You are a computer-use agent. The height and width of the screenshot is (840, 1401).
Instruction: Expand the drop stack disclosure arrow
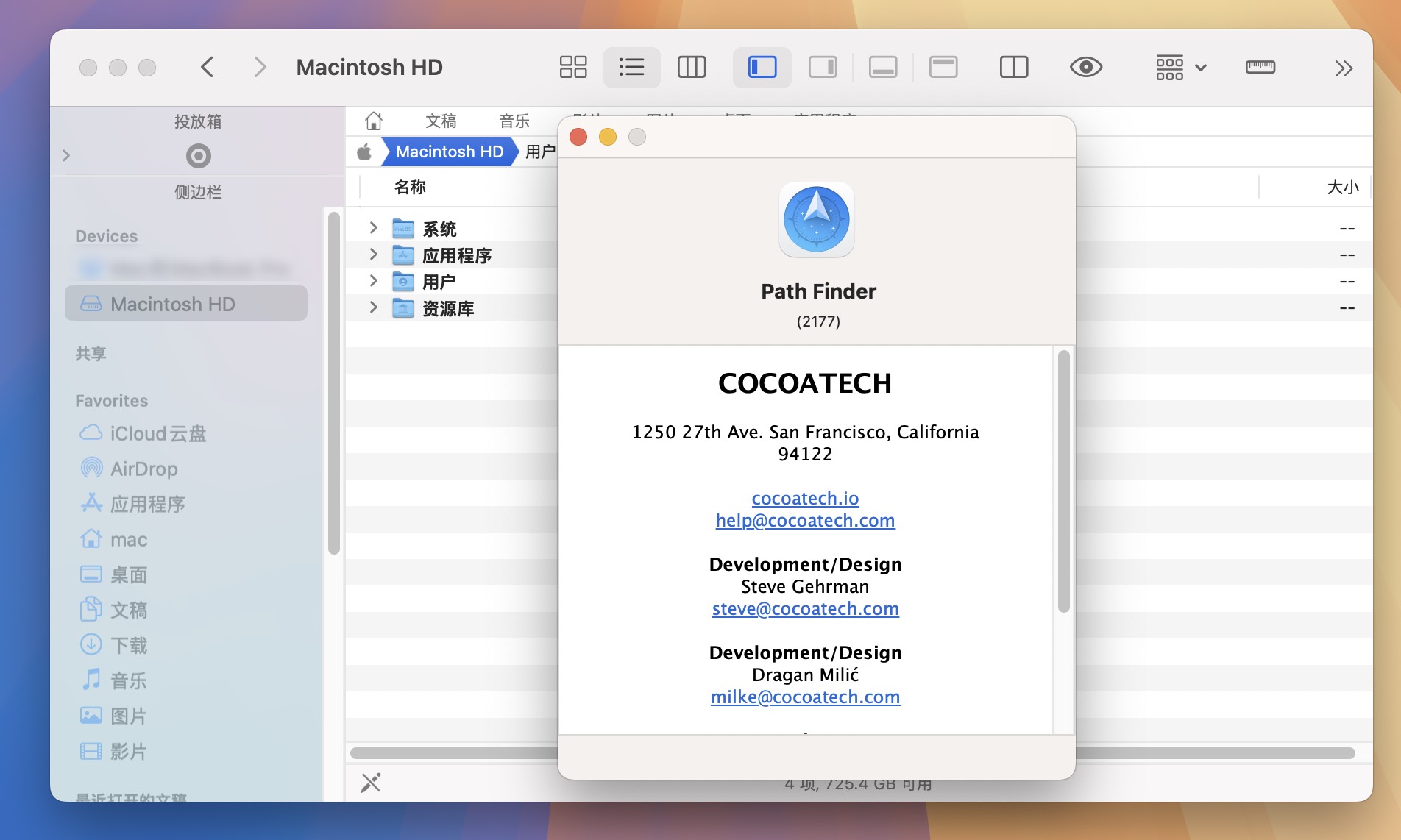66,156
